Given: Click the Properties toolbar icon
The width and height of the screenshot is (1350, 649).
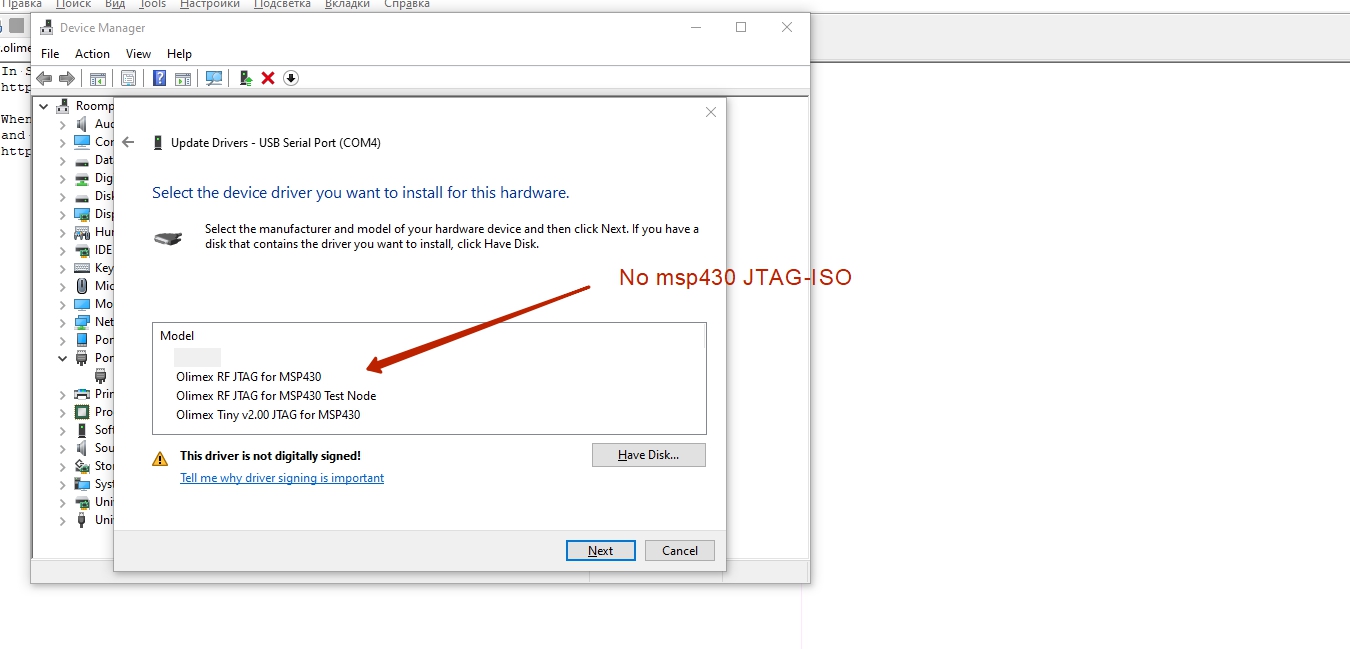Looking at the screenshot, I should (129, 78).
